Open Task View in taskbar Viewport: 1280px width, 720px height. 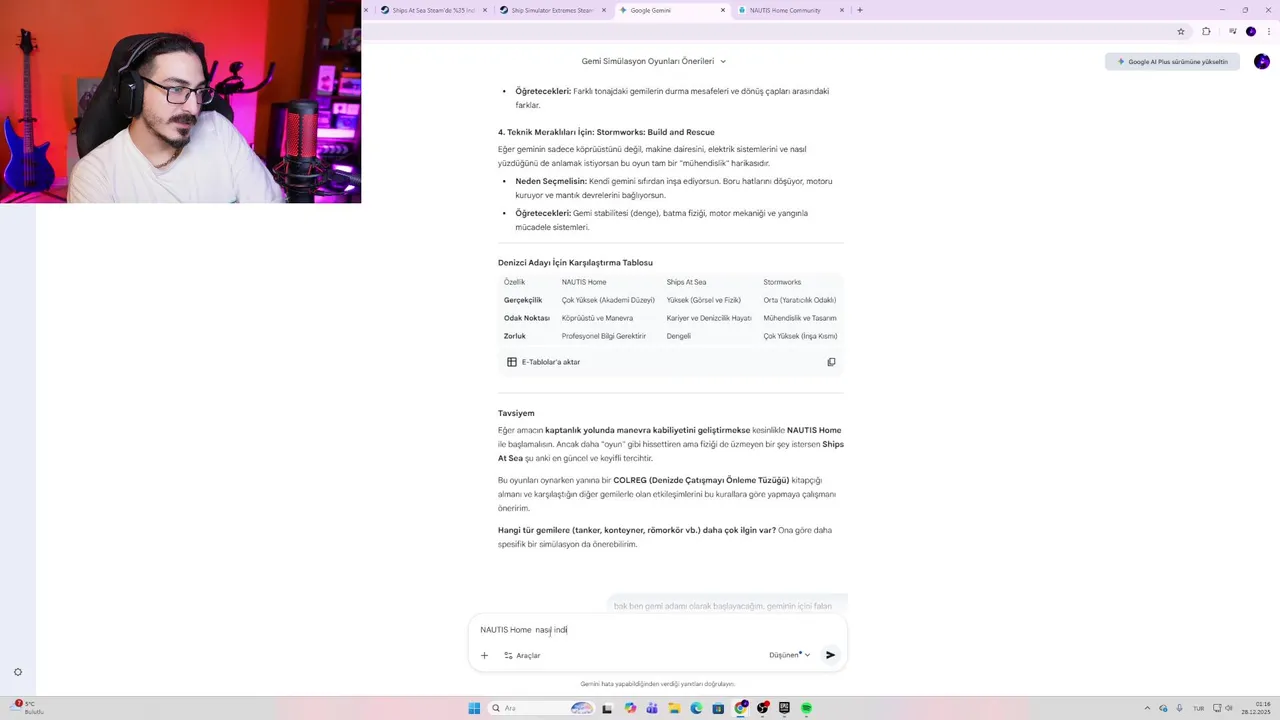point(607,708)
